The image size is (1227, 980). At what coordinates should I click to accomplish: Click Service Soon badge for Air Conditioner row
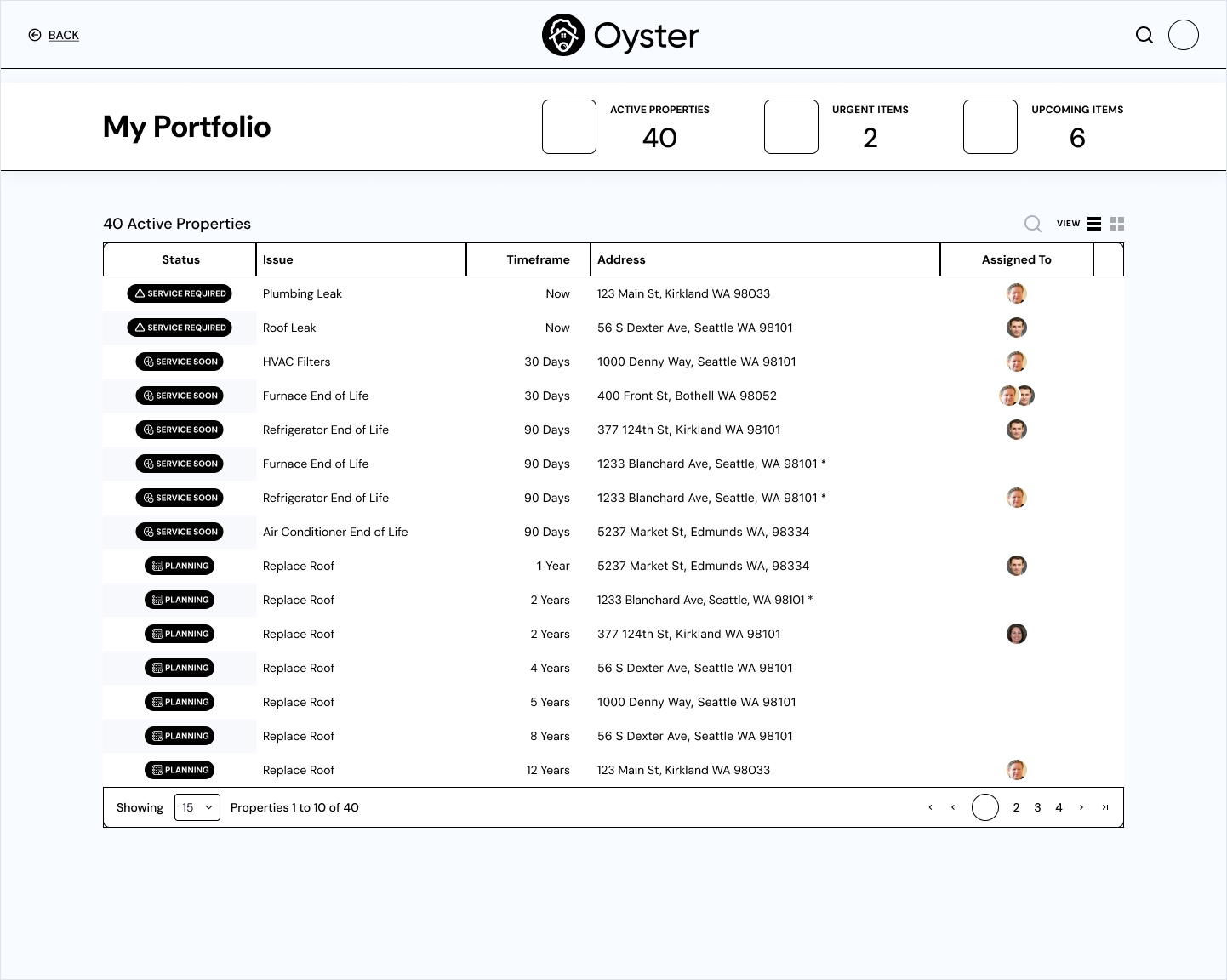pos(180,532)
